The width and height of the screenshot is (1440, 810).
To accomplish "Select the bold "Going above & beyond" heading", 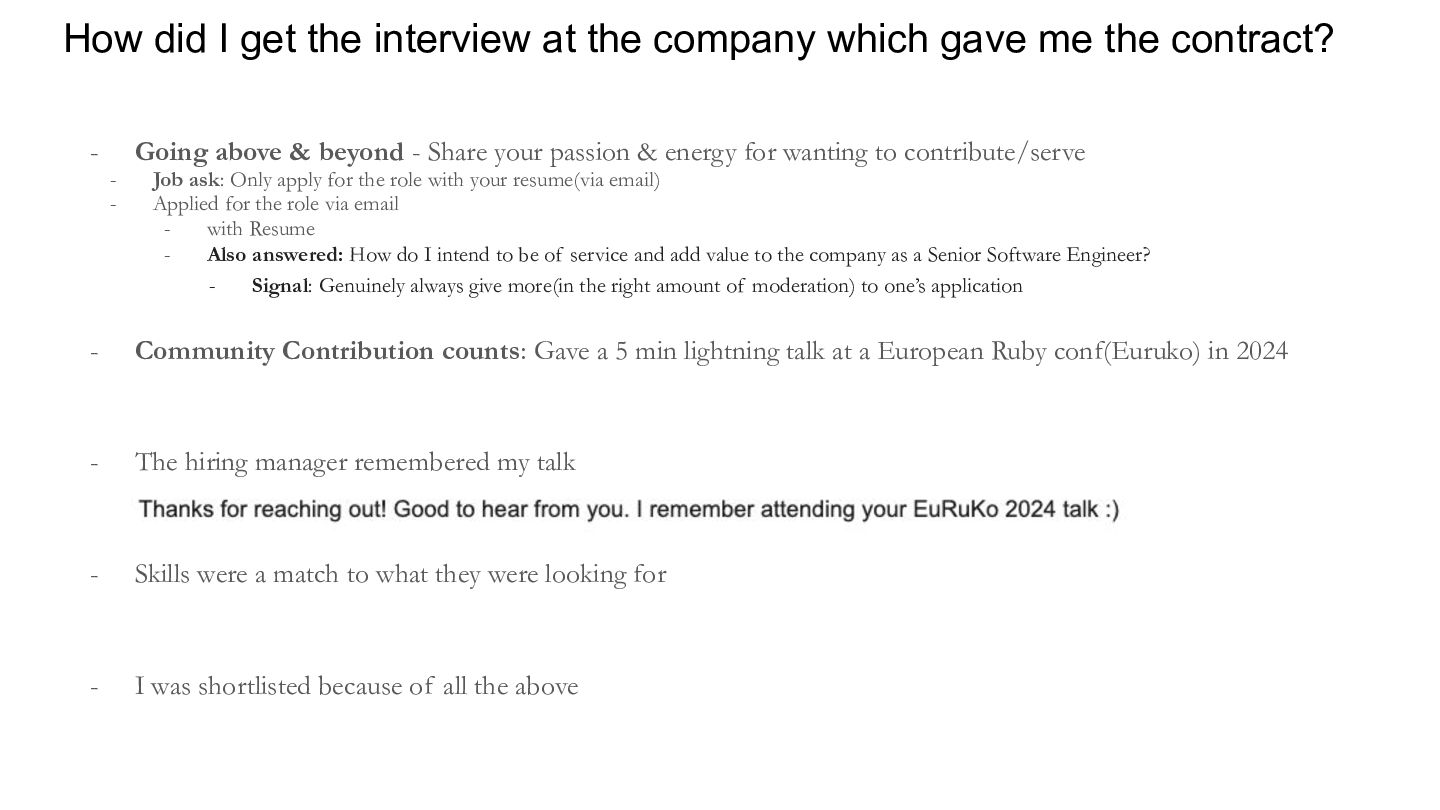I will [269, 152].
